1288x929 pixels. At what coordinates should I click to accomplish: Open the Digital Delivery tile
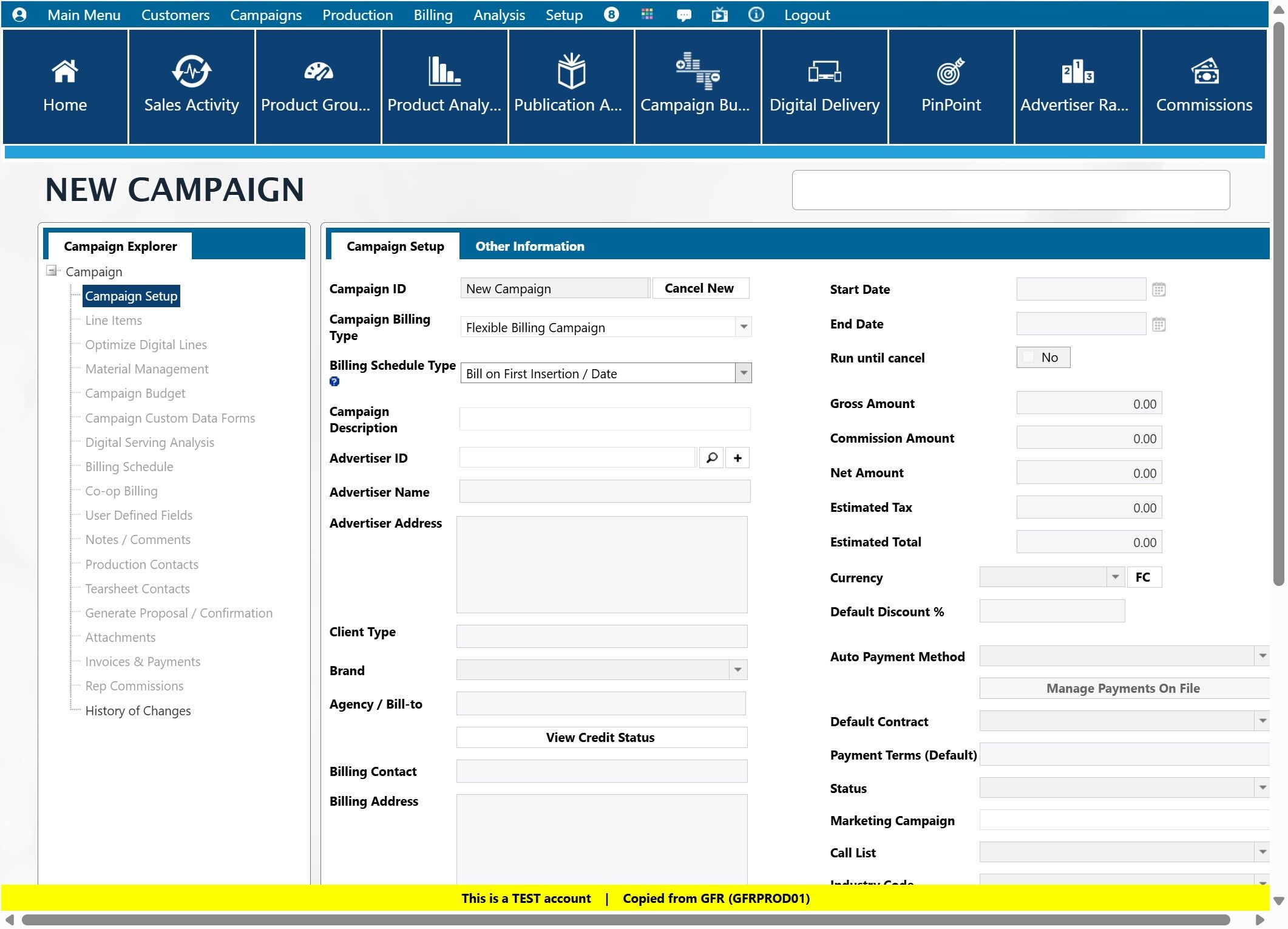pos(824,86)
